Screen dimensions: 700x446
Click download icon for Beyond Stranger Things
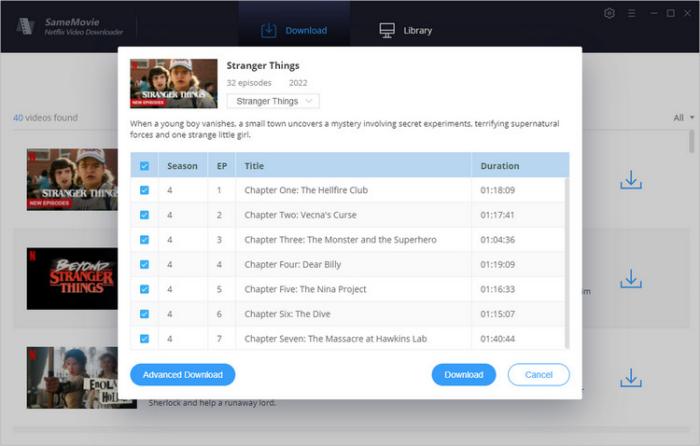click(x=630, y=279)
